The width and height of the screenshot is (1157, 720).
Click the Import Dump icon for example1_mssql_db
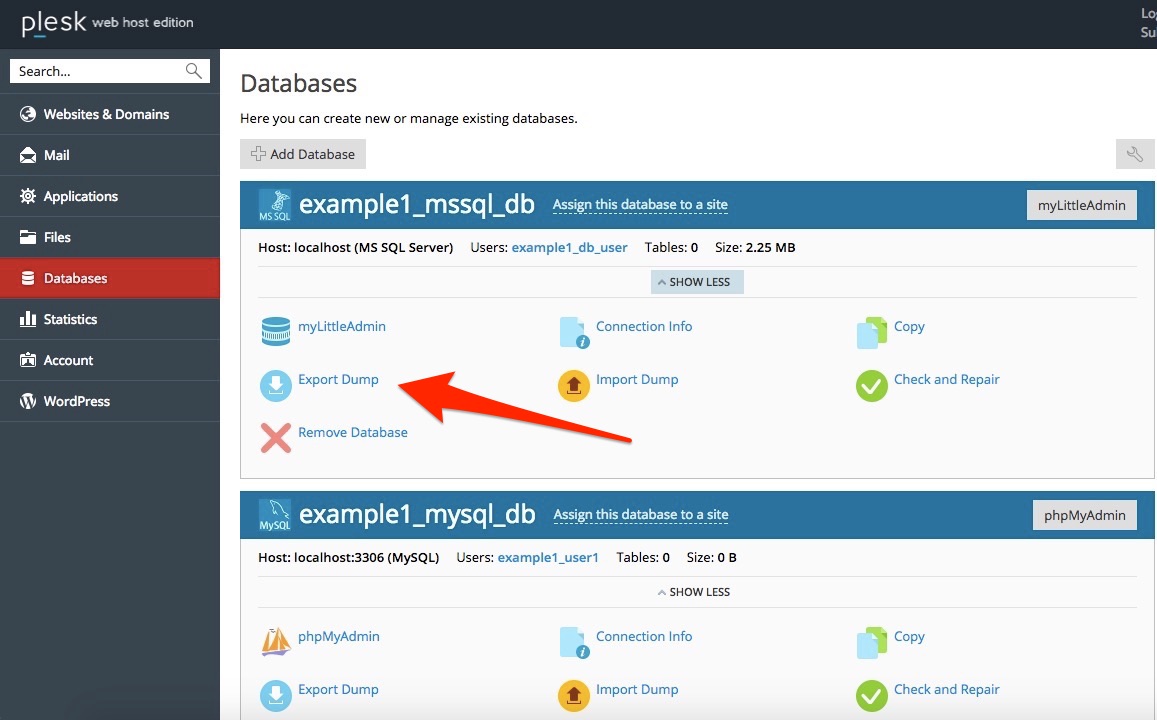[x=574, y=385]
